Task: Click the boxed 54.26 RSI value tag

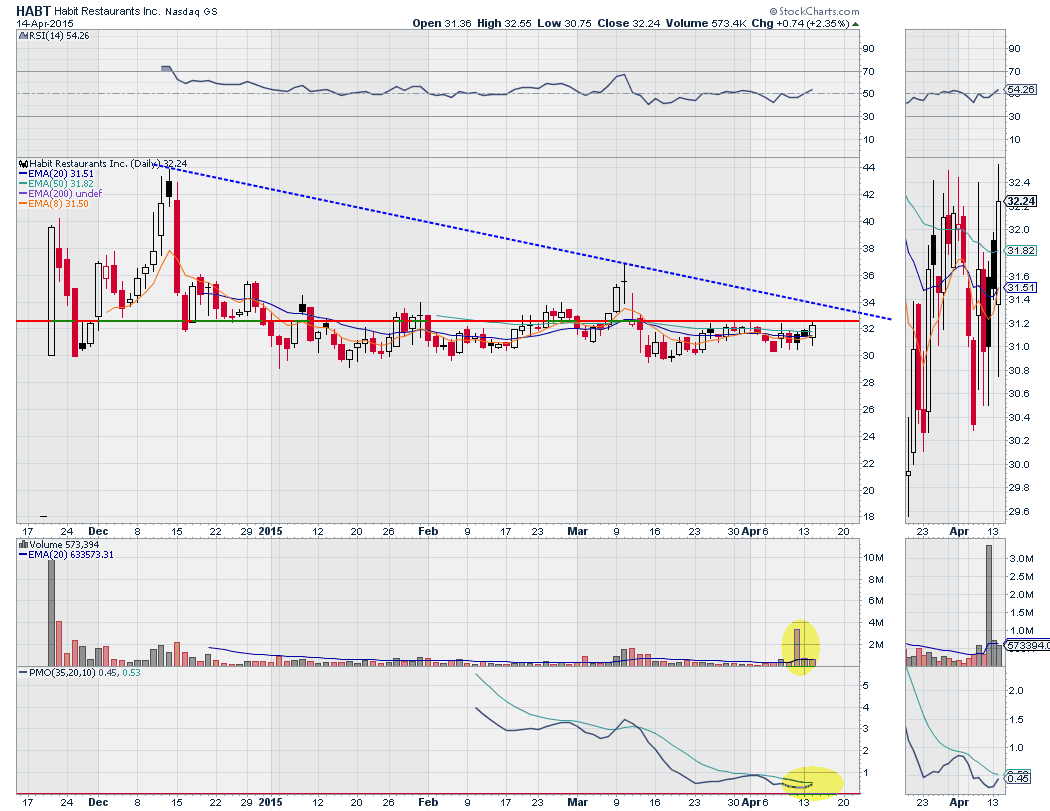Action: coord(1021,89)
